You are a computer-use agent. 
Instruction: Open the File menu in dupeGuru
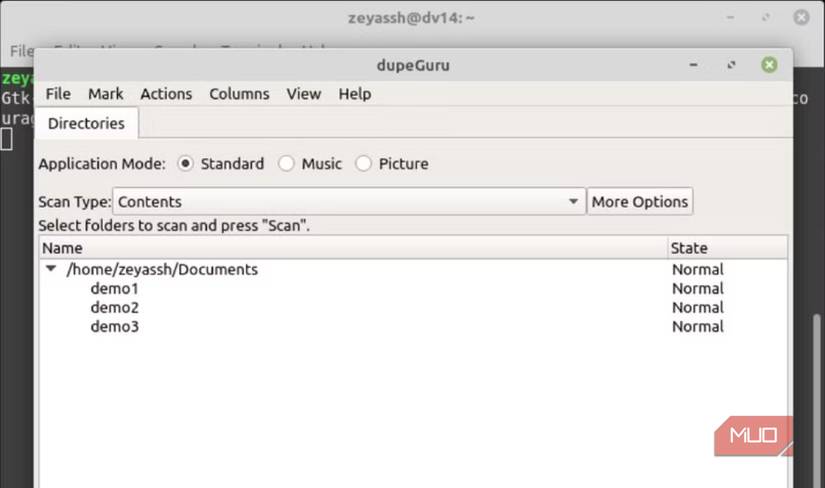(58, 94)
